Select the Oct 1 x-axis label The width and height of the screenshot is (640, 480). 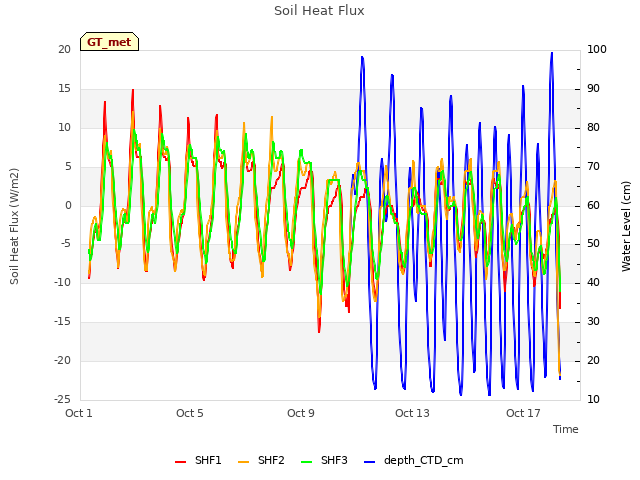(79, 413)
